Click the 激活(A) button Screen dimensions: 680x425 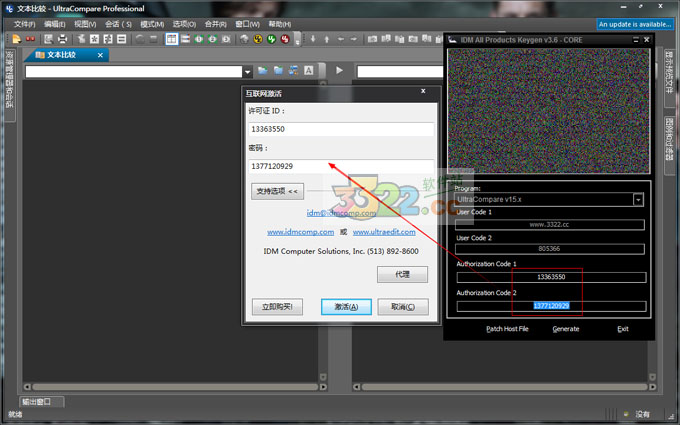point(346,307)
